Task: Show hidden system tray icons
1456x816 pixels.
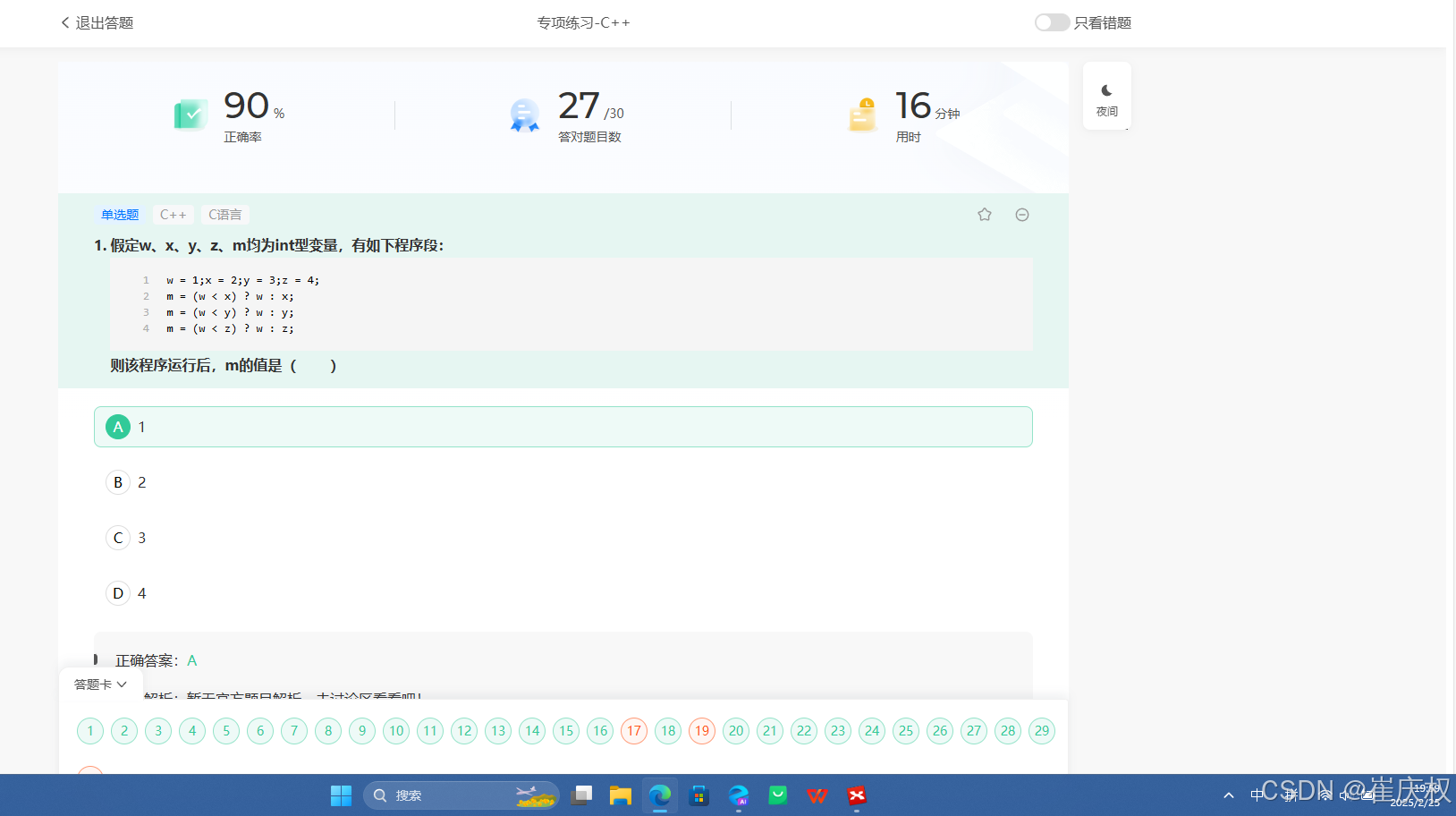Action: [x=1229, y=795]
